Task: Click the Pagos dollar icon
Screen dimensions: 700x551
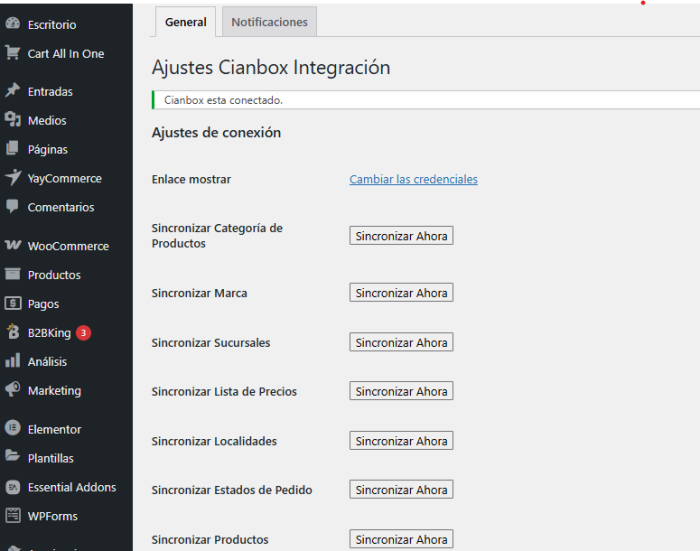Action: (x=12, y=303)
